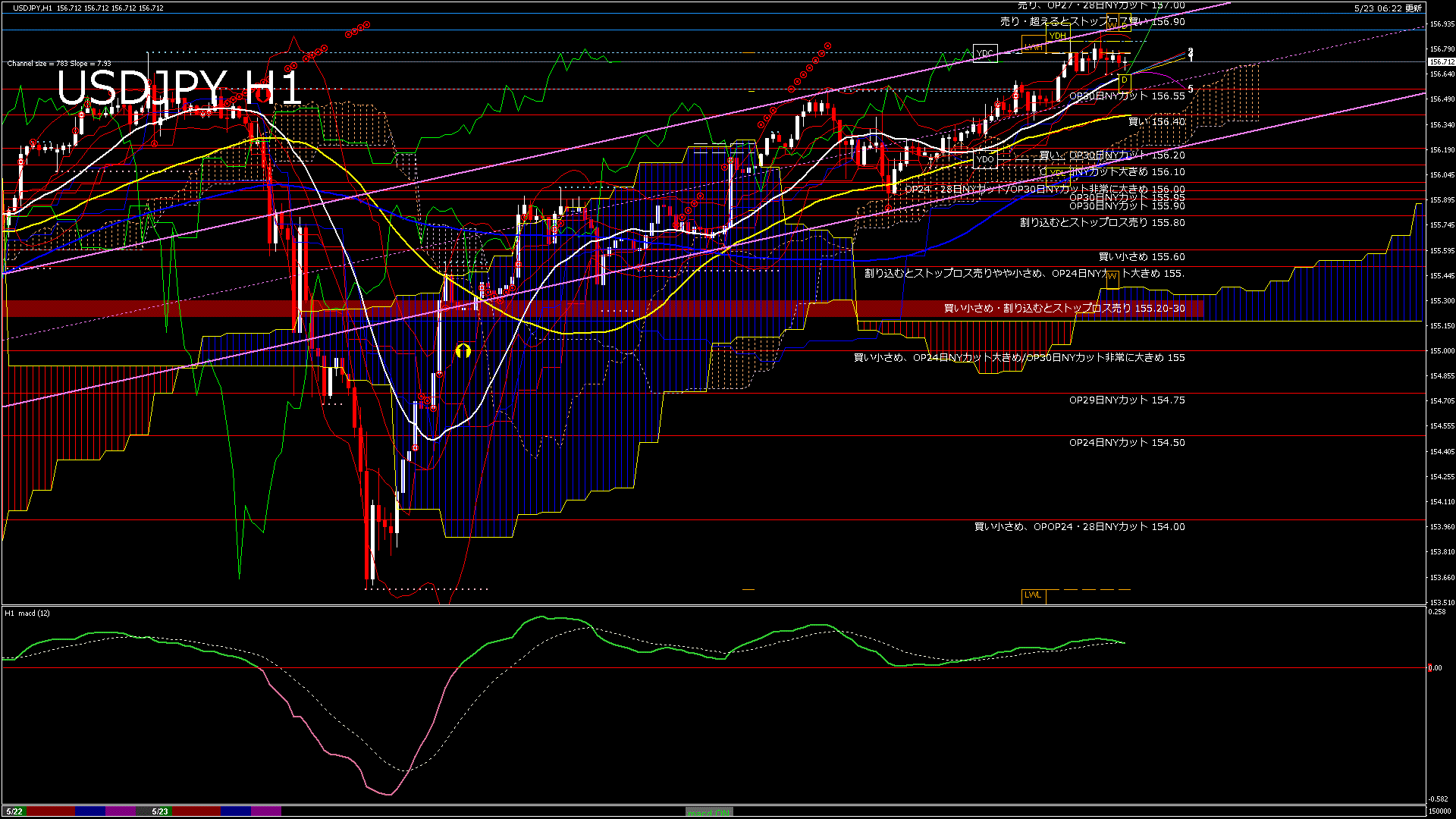Click the YDH label box
This screenshot has height=819, width=1456.
[1057, 36]
